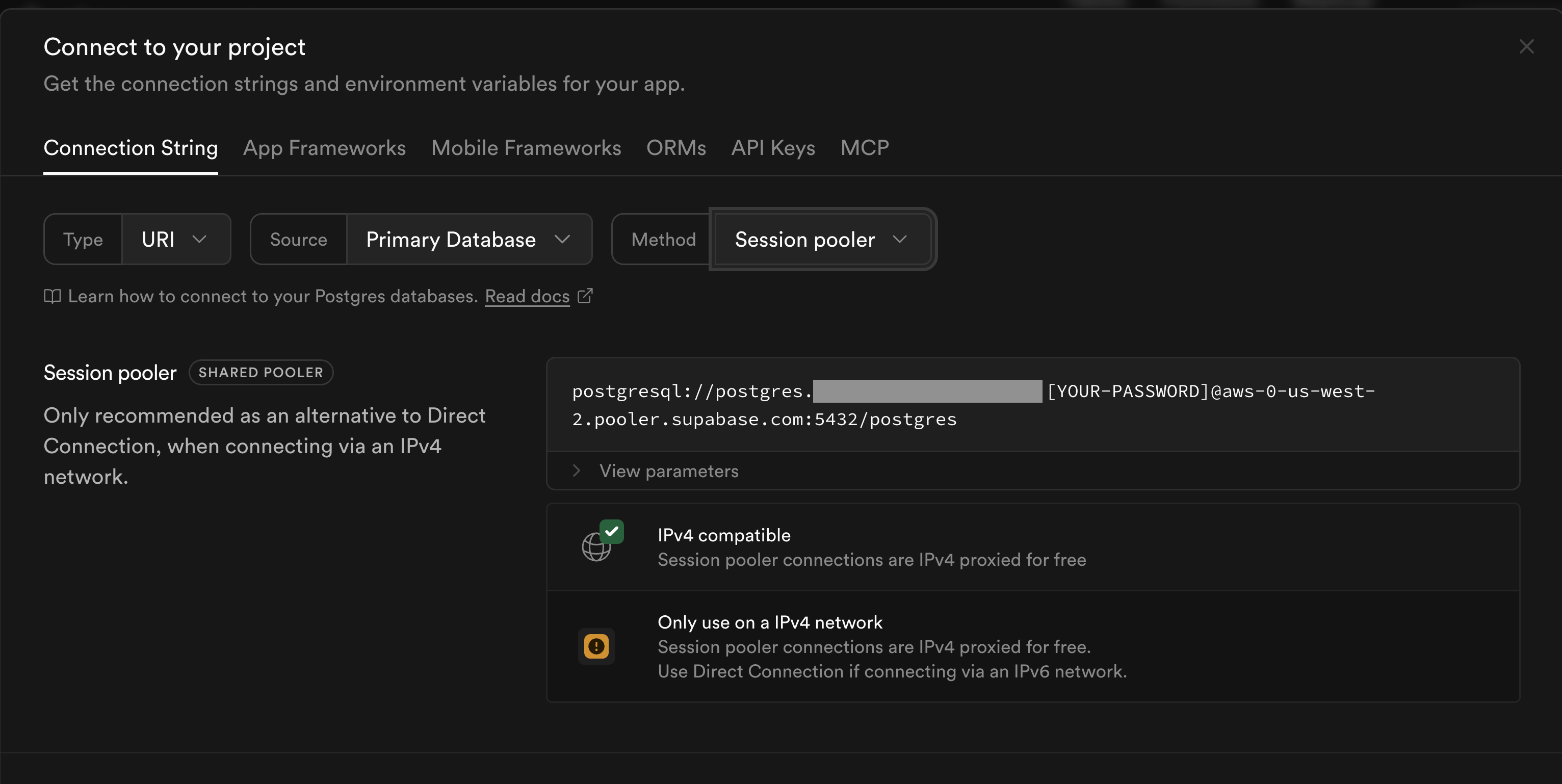
Task: Select the MCP tab
Action: (x=865, y=148)
